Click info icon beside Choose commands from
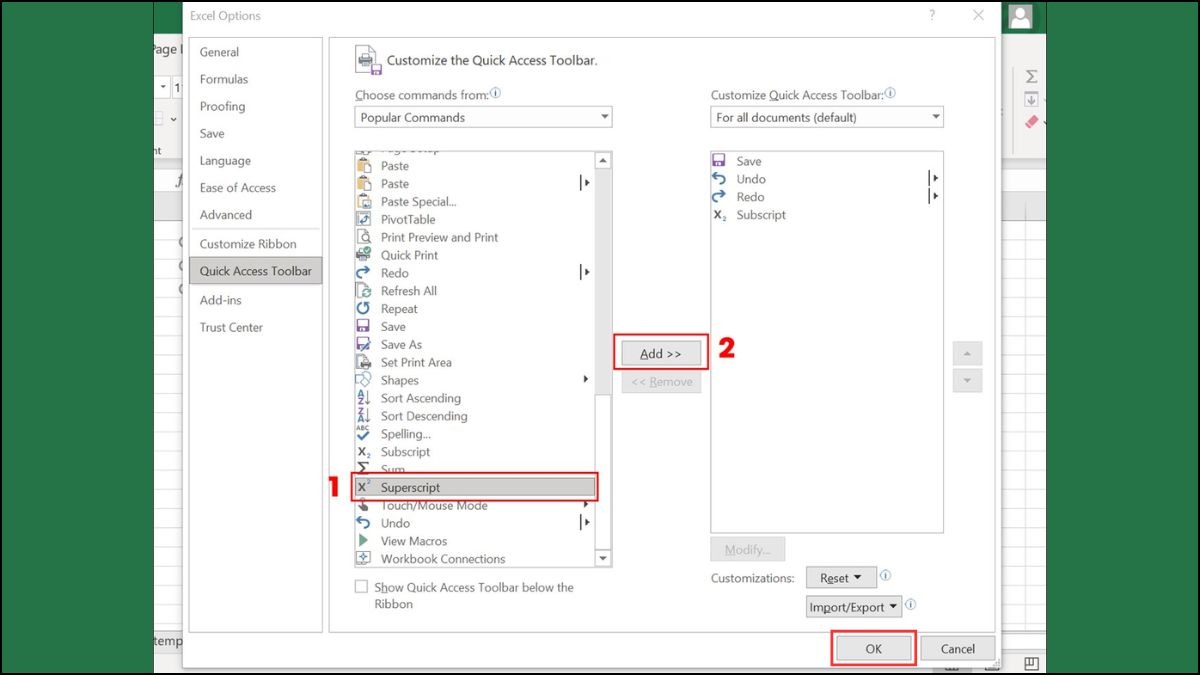Image resolution: width=1200 pixels, height=675 pixels. click(495, 94)
